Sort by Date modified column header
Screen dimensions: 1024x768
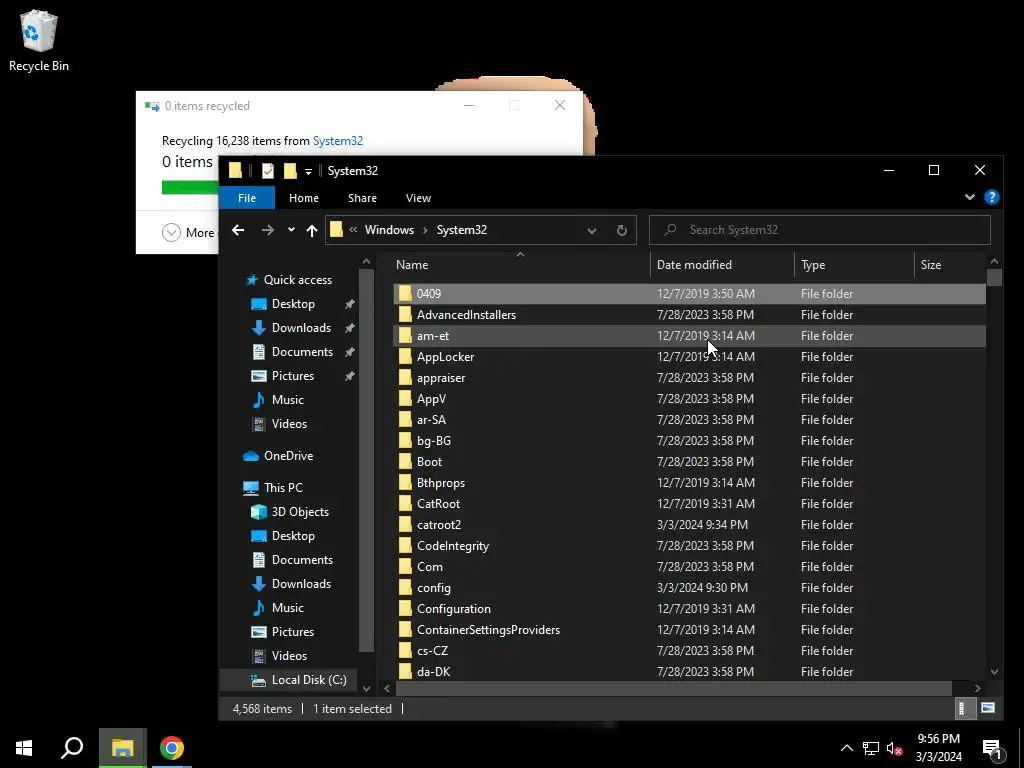coord(722,264)
